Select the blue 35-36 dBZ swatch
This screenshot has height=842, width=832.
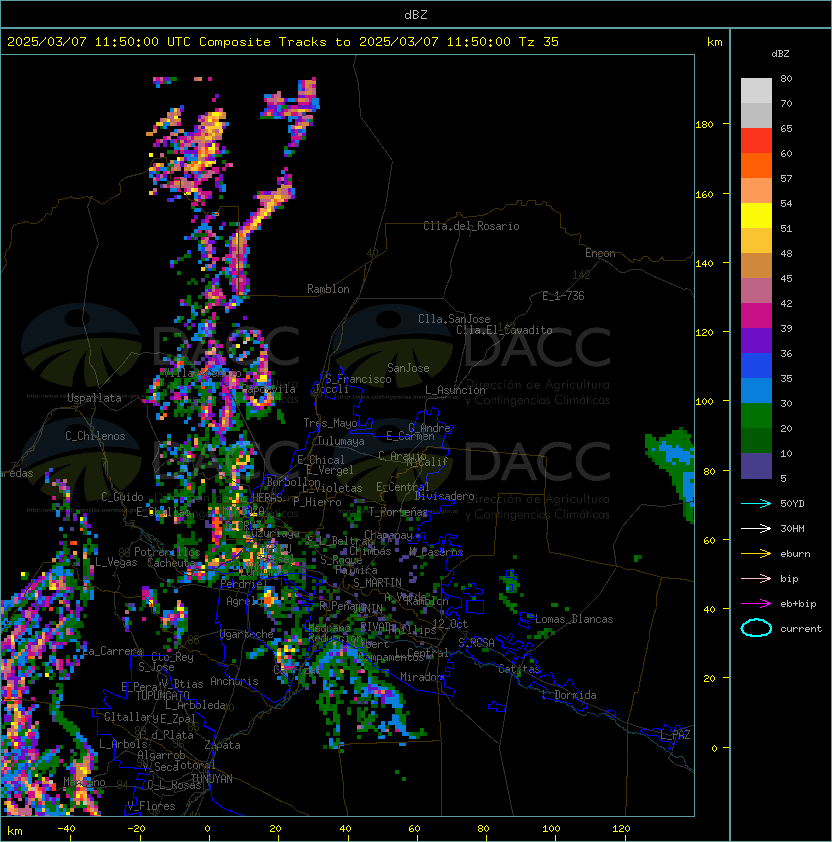click(x=756, y=366)
